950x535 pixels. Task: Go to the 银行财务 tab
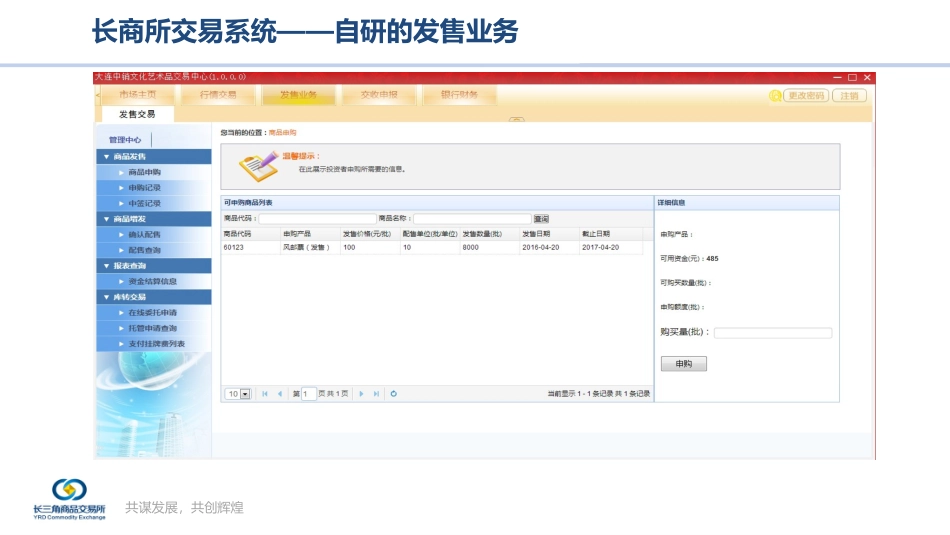(x=459, y=95)
